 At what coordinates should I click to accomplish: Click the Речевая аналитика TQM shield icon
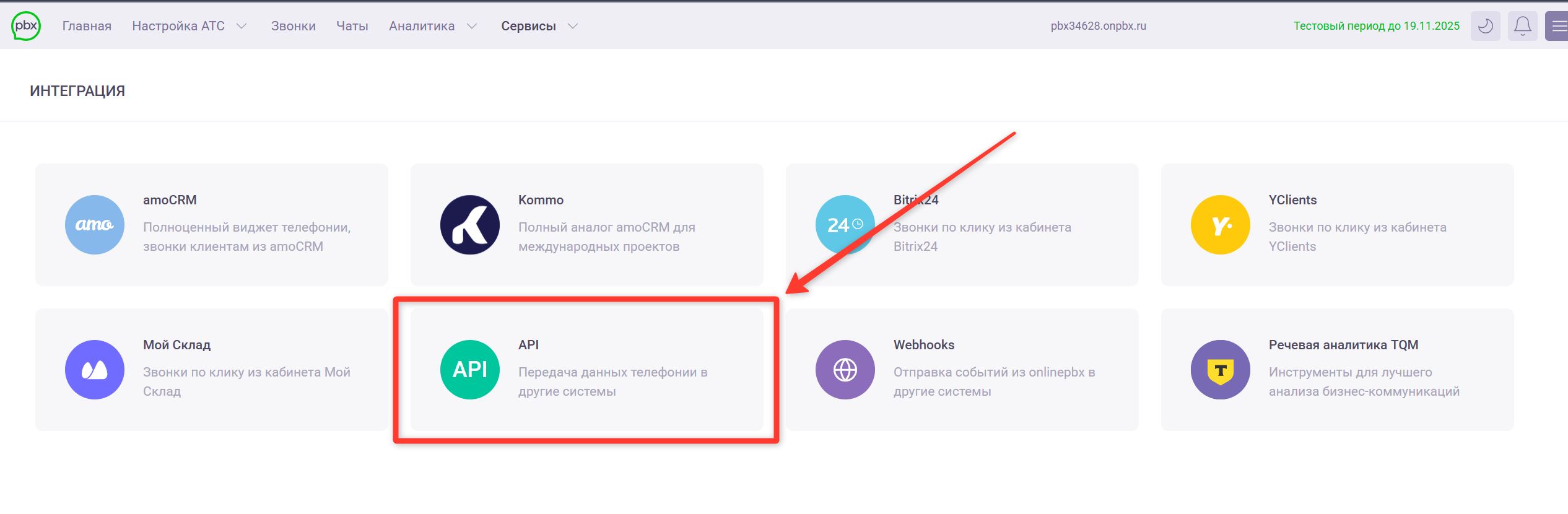pyautogui.click(x=1220, y=370)
